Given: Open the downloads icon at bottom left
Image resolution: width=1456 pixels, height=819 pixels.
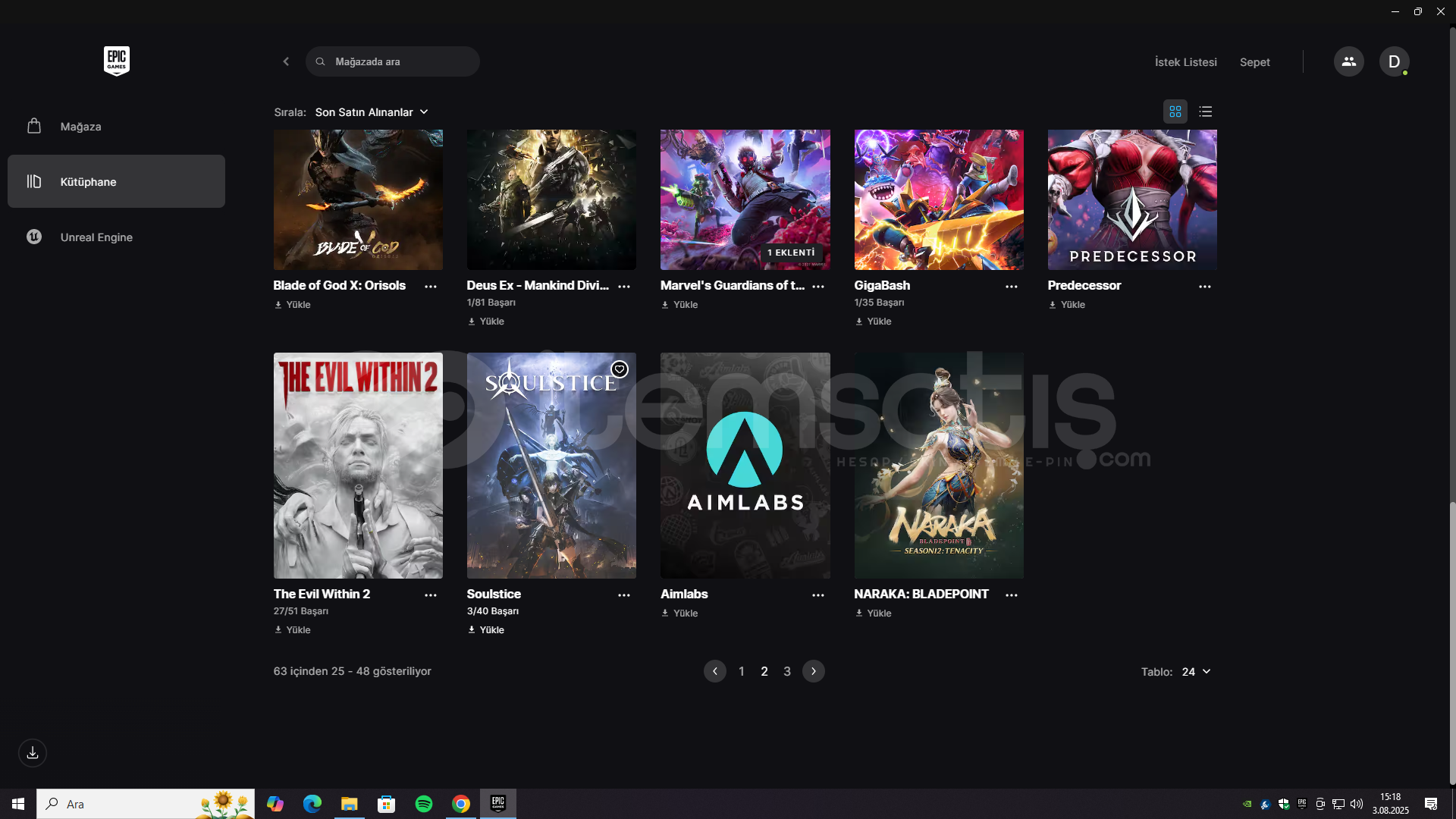Looking at the screenshot, I should 33,753.
